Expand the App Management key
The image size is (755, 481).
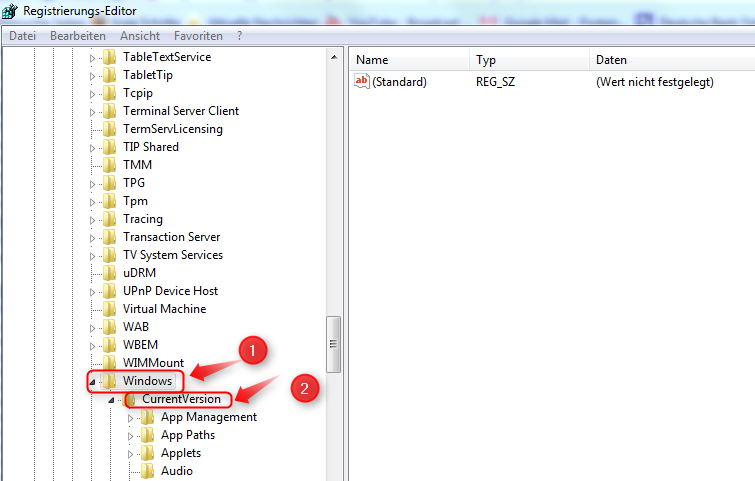pyautogui.click(x=130, y=418)
